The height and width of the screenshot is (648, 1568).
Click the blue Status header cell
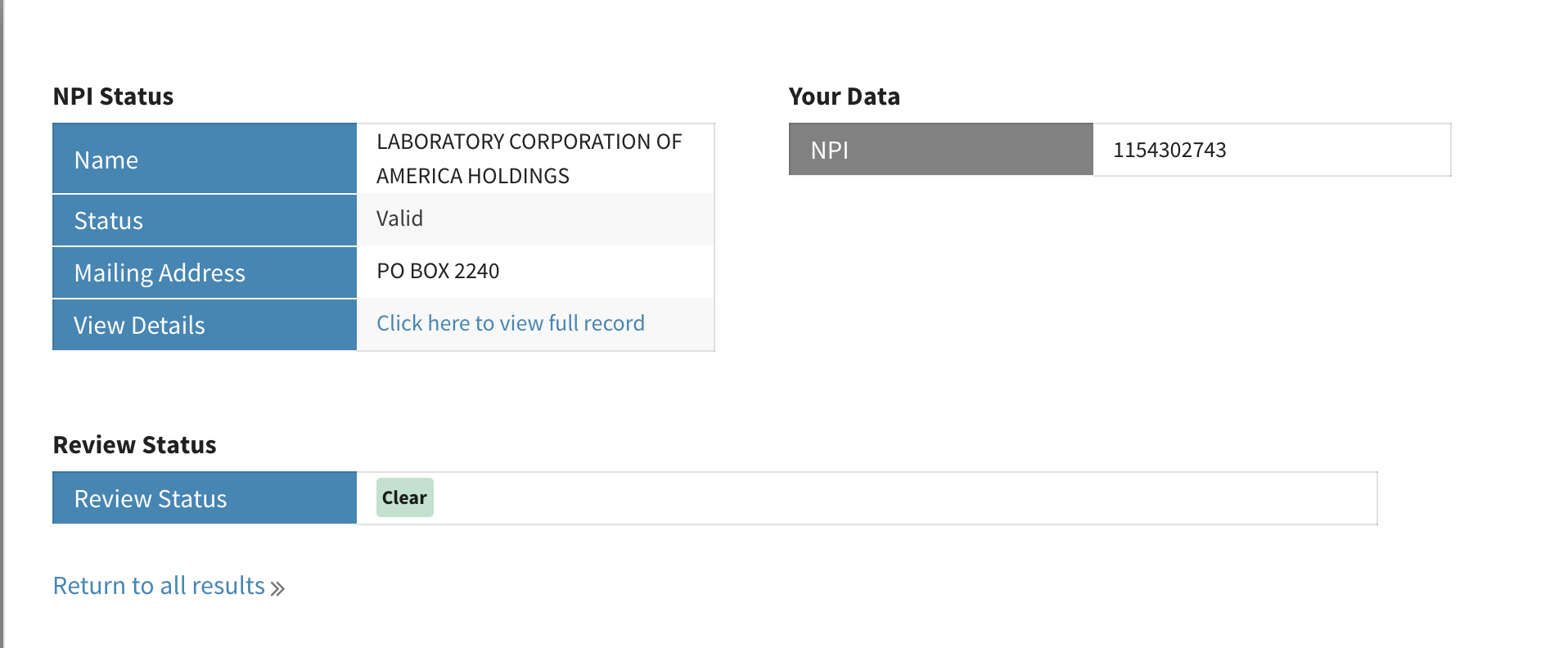204,220
